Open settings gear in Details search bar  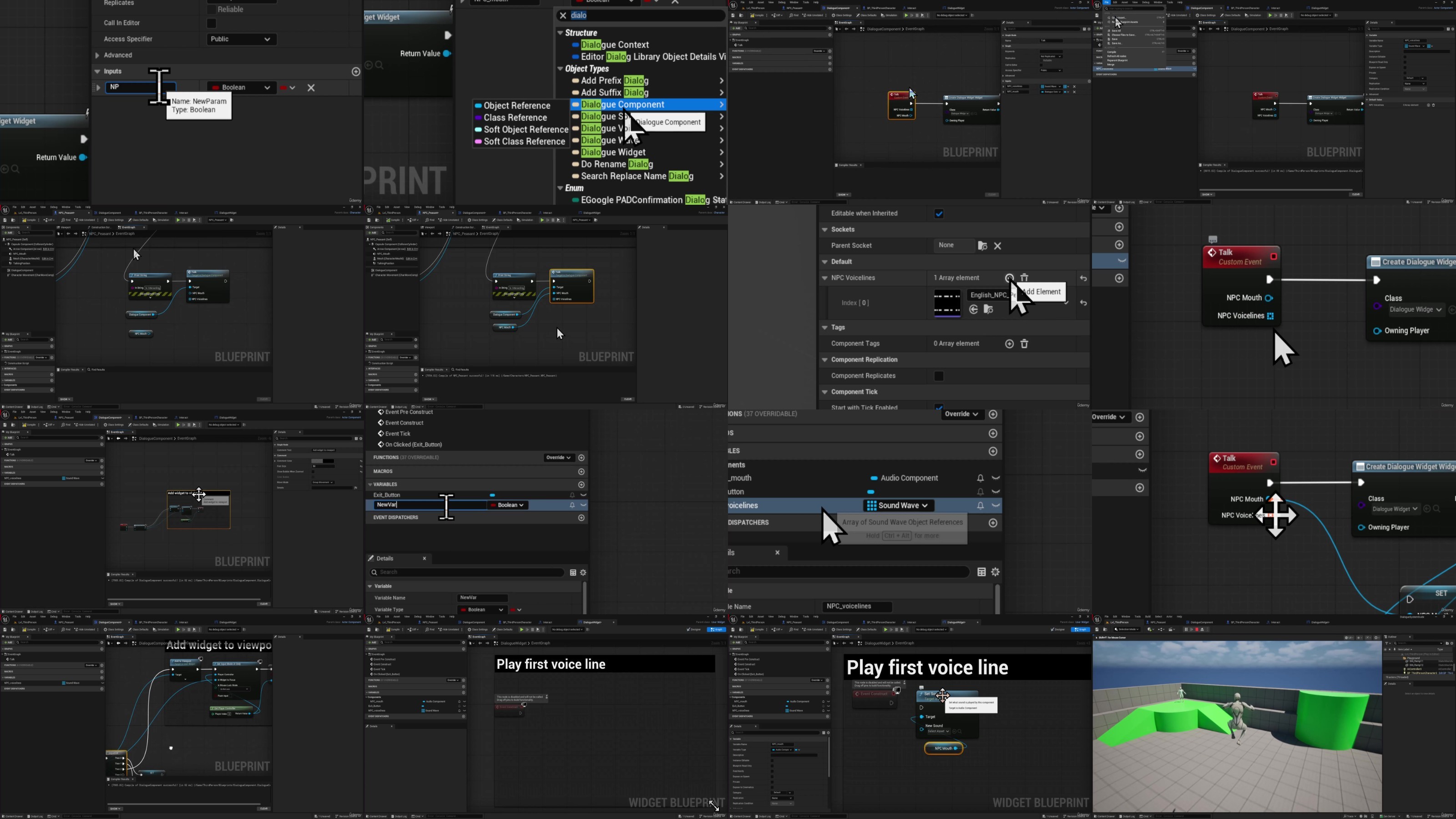point(583,572)
